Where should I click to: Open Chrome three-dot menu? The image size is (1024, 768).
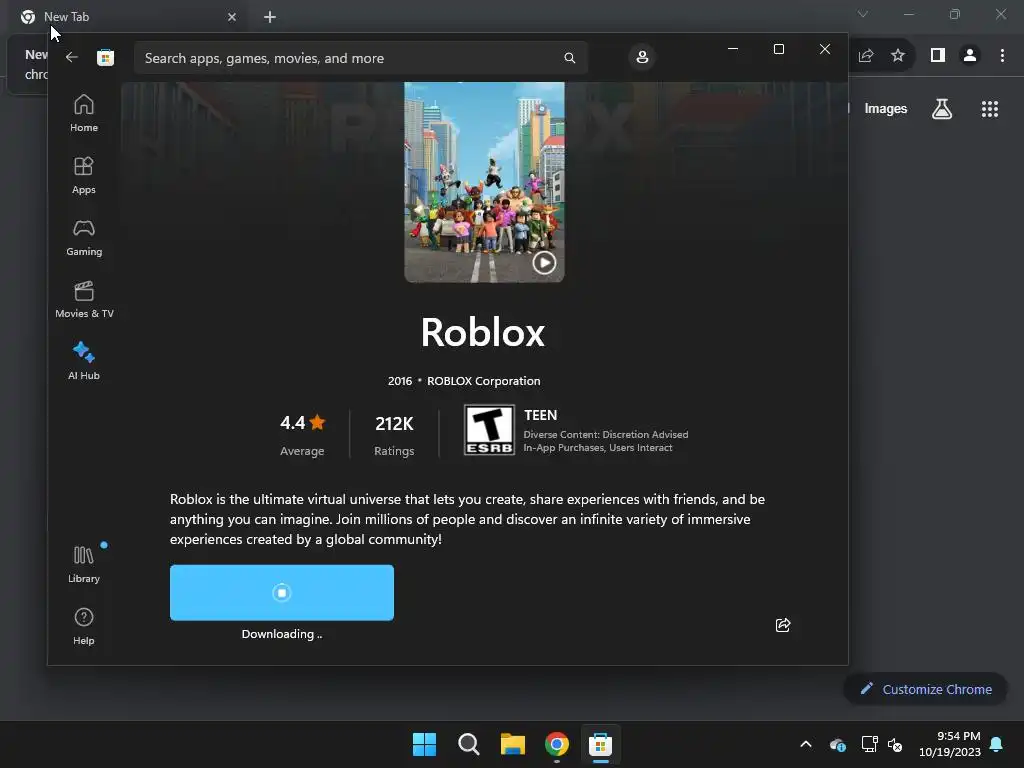click(1002, 56)
